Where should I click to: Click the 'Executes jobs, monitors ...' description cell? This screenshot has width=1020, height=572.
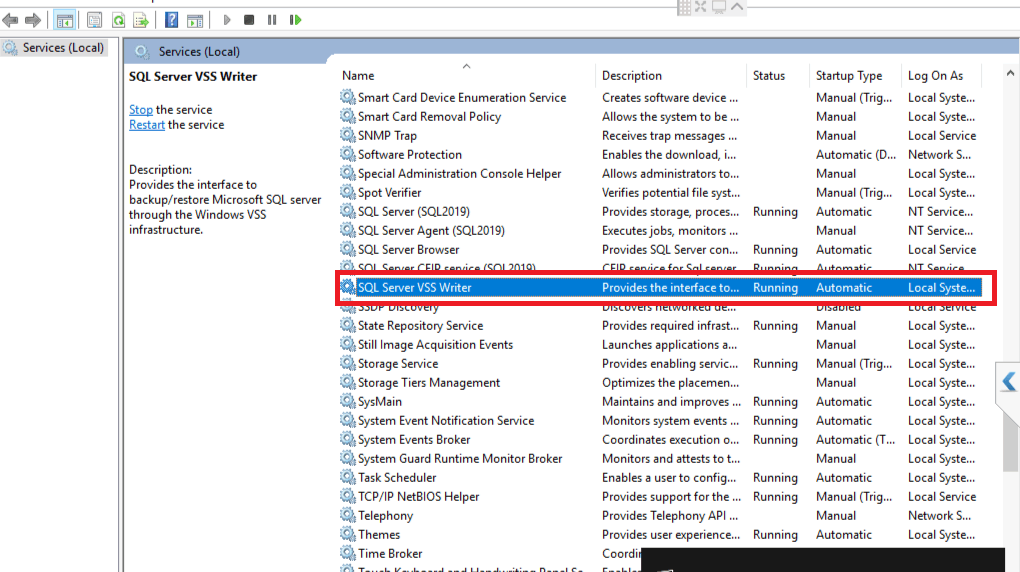point(670,230)
